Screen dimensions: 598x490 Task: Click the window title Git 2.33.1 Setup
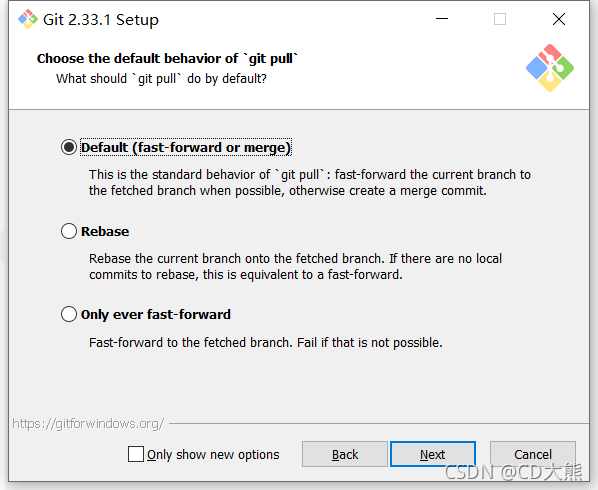(101, 19)
